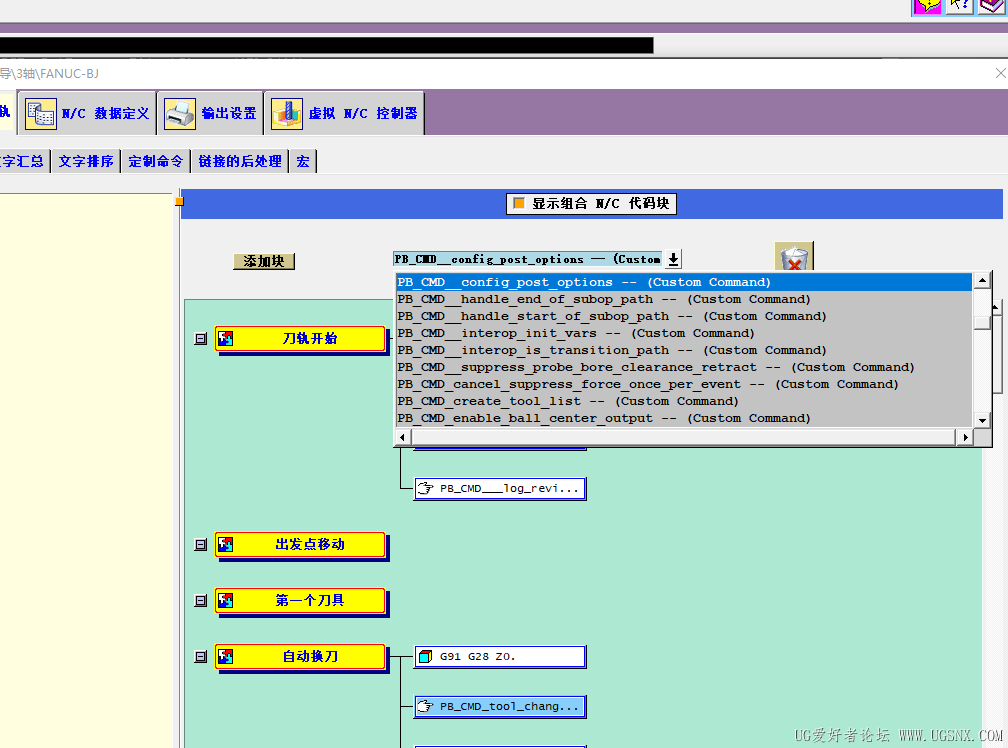Select the G91 G28 Z0. block

click(500, 657)
